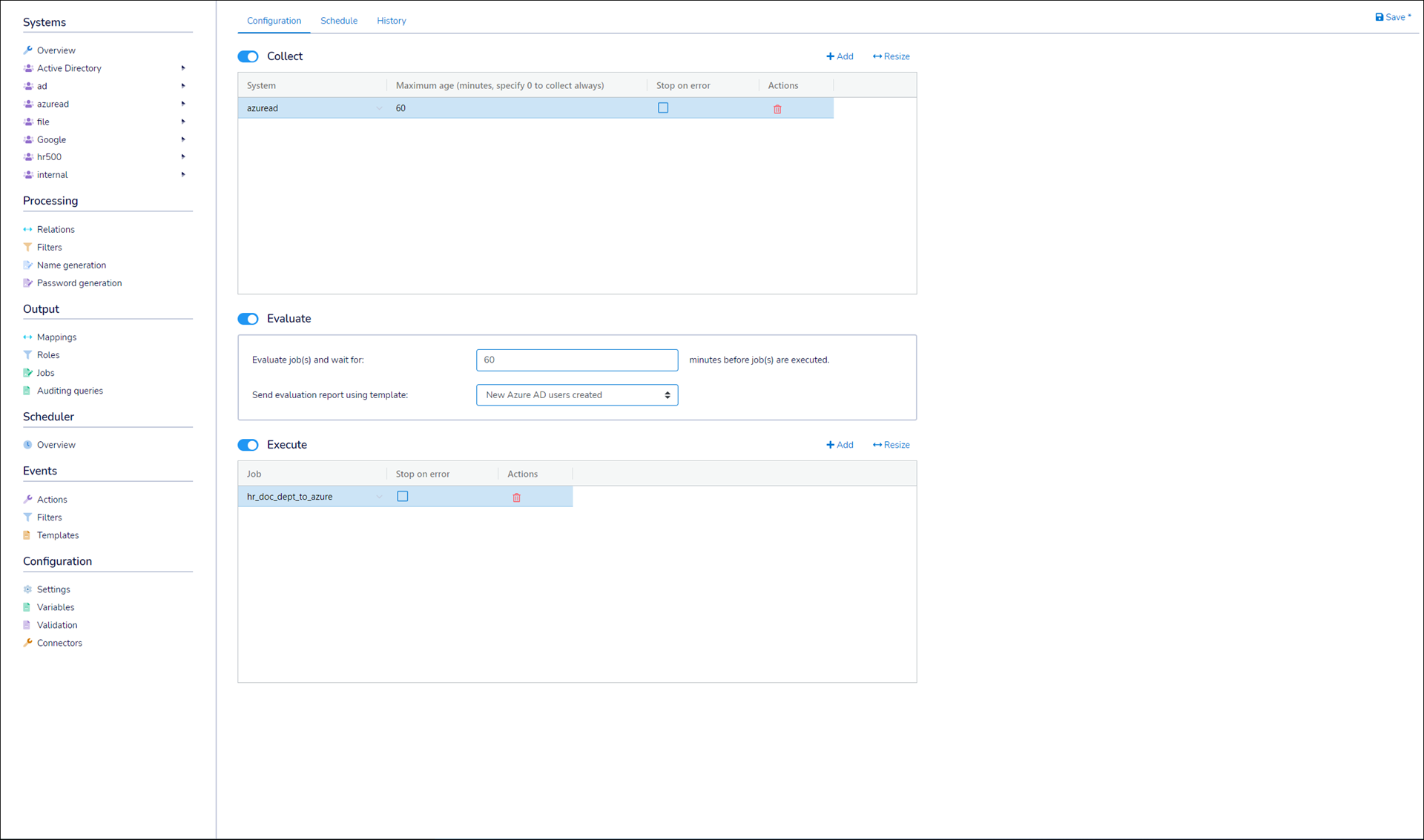The image size is (1424, 840).
Task: Click the Save disk icon
Action: coord(1379,17)
